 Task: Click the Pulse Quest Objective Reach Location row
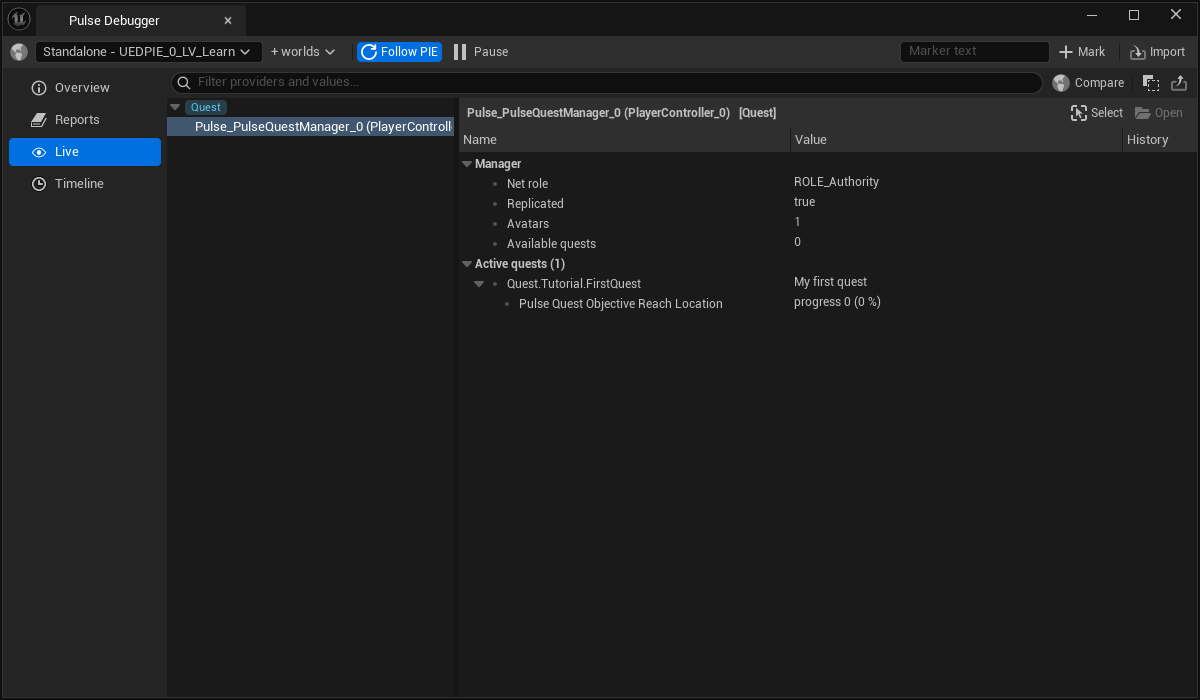pyautogui.click(x=827, y=304)
